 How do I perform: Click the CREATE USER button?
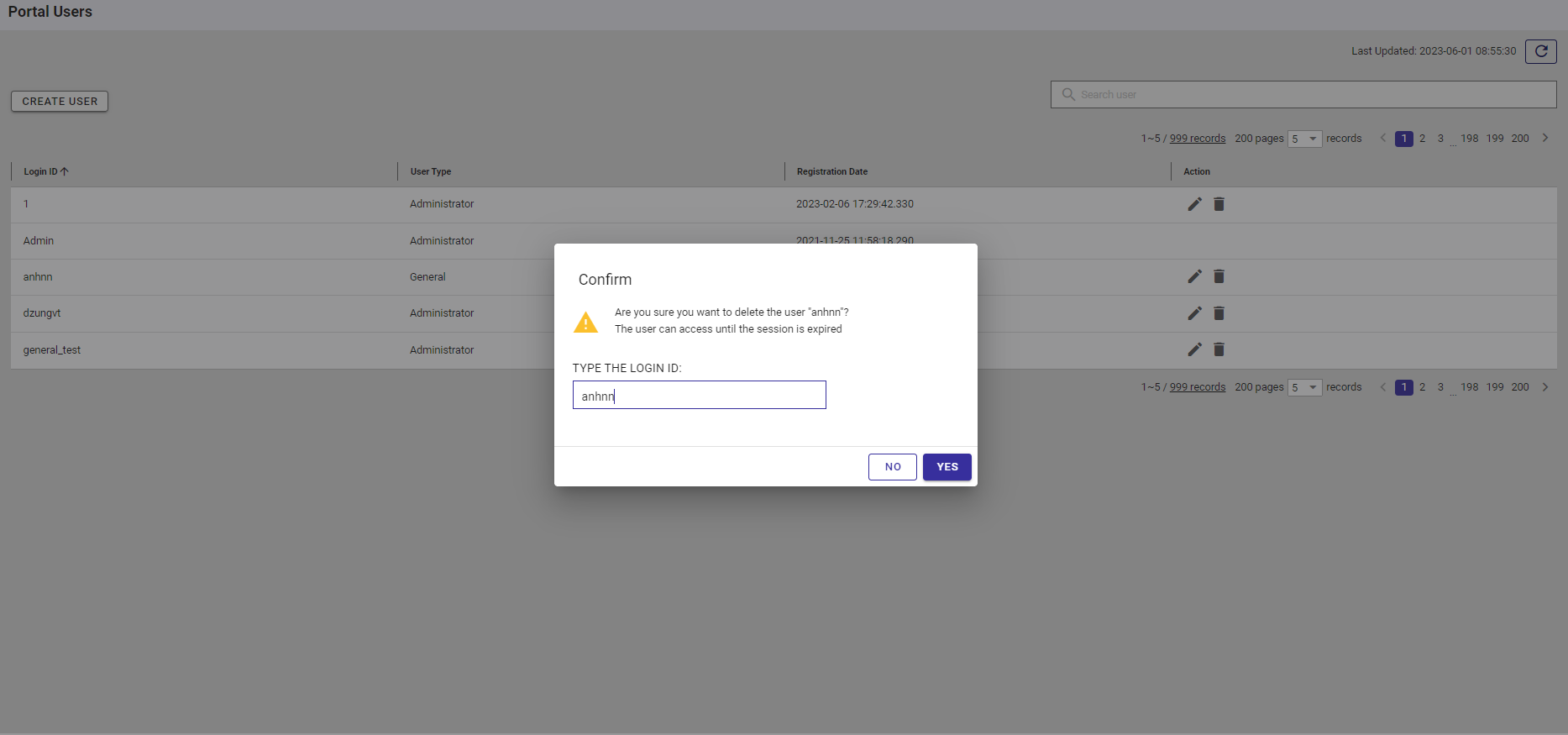[60, 102]
